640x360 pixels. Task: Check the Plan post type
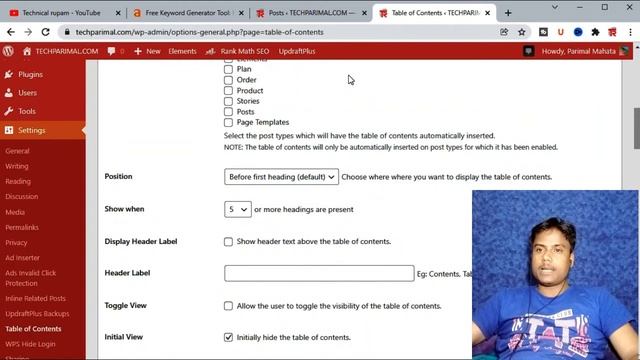click(228, 69)
